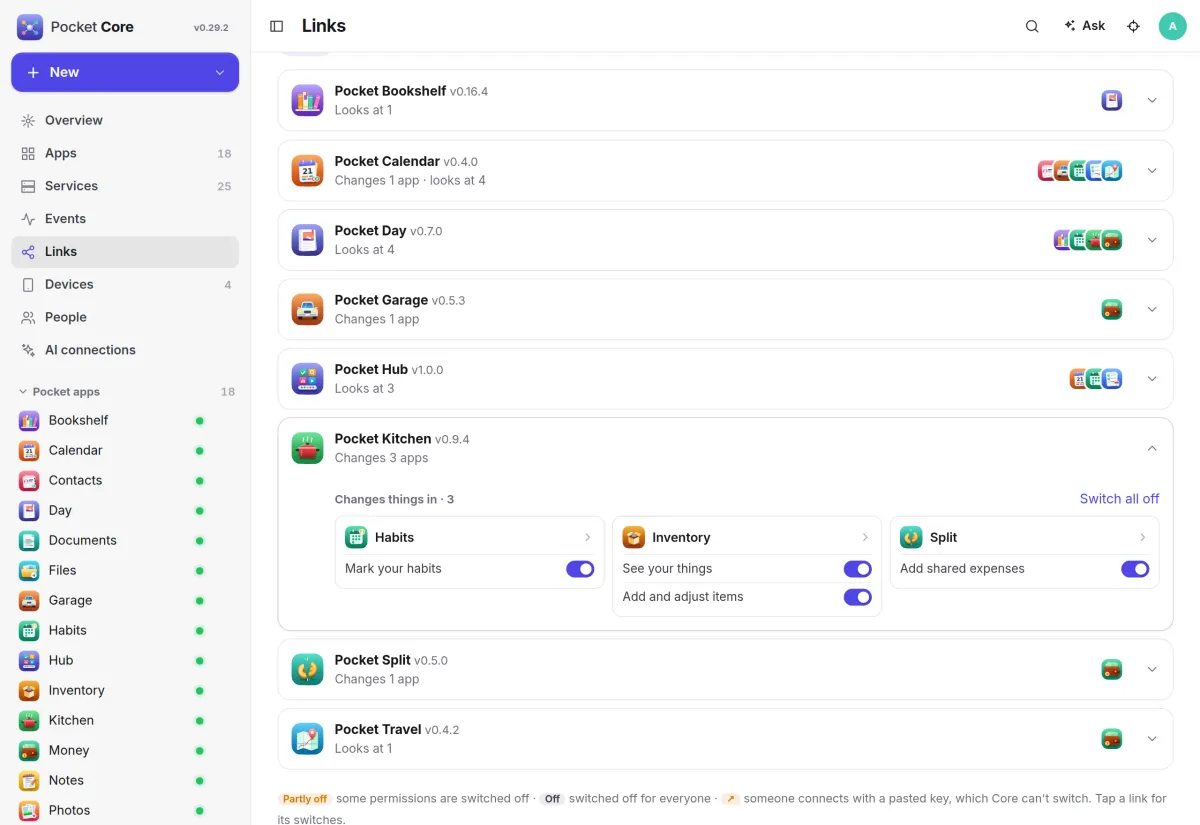Click the Ask button

(1085, 26)
